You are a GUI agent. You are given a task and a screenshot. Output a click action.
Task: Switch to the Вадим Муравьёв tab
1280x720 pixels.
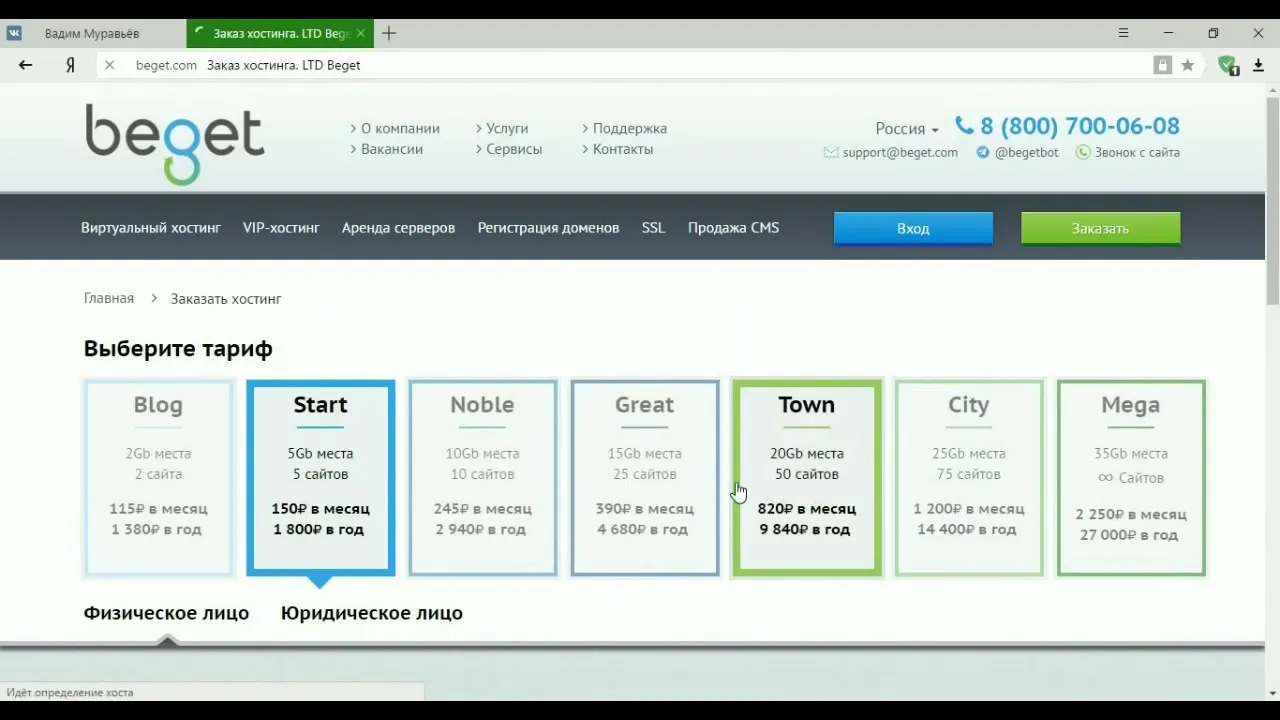tap(93, 33)
